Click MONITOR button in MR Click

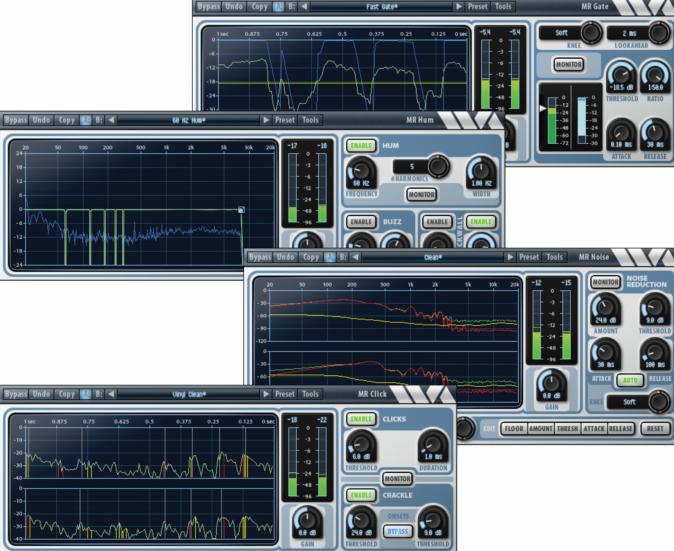(398, 478)
